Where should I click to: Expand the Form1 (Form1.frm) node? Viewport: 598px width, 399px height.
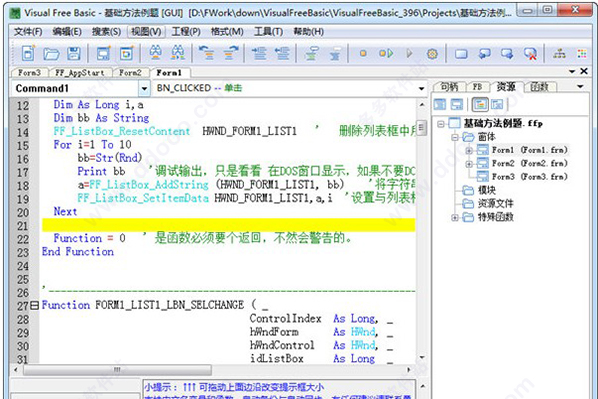tap(469, 151)
